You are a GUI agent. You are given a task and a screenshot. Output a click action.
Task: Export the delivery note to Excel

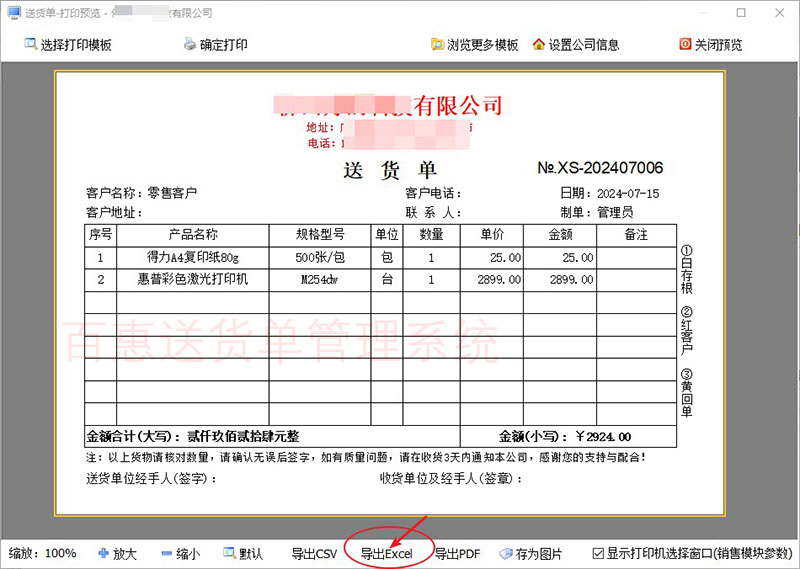(x=386, y=554)
